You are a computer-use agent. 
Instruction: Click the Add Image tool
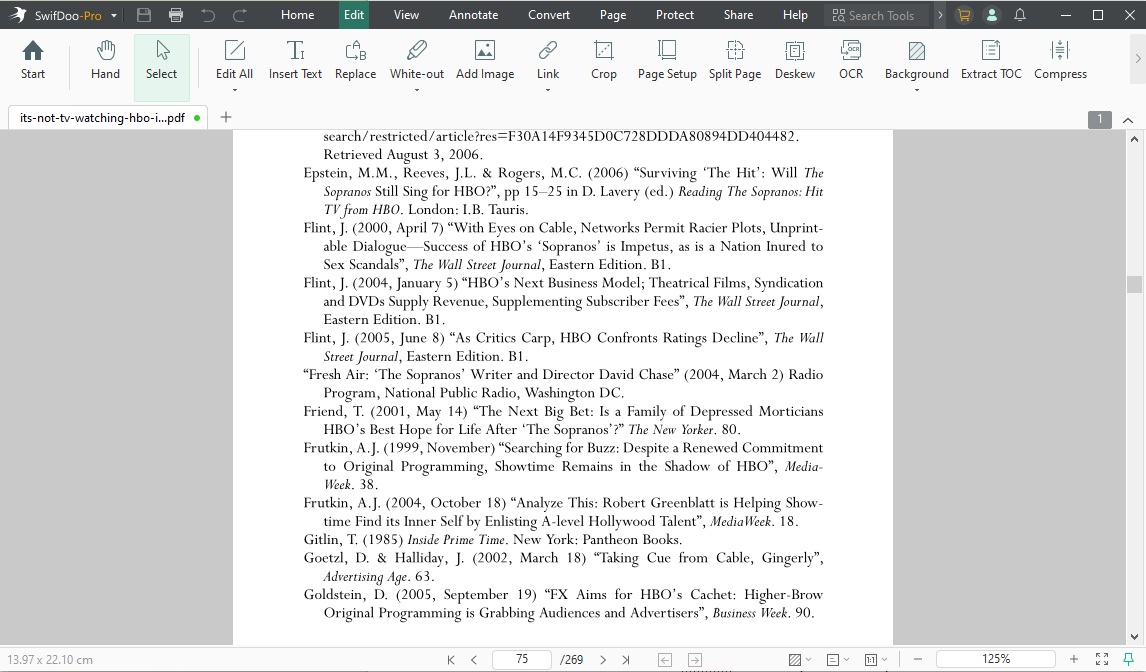485,61
